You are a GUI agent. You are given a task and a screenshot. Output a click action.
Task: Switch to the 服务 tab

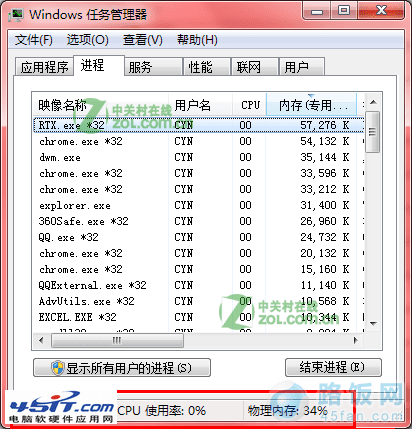[x=154, y=67]
